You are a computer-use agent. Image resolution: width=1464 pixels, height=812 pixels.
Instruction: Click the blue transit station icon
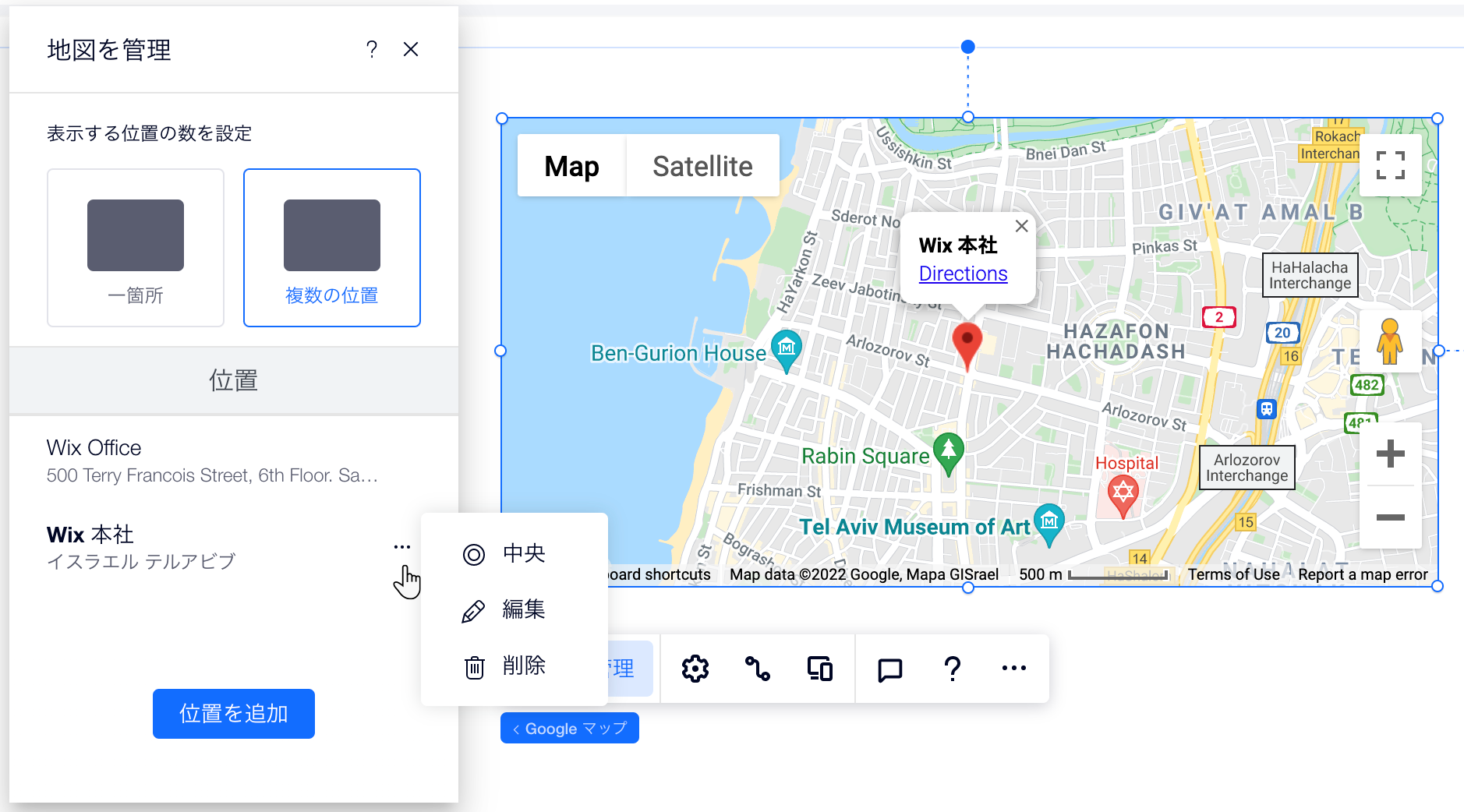(x=1267, y=409)
